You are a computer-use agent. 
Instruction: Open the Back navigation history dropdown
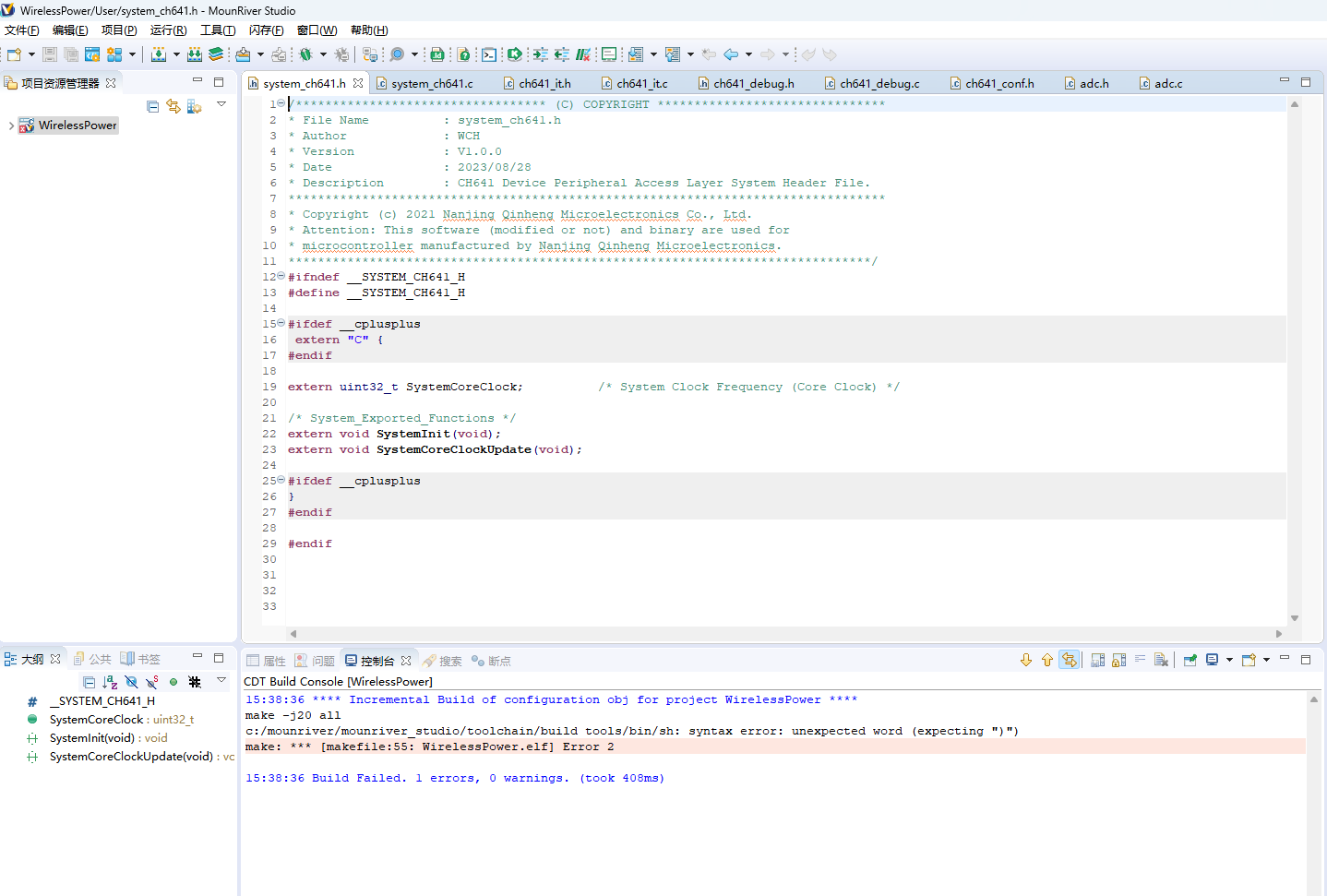[748, 54]
